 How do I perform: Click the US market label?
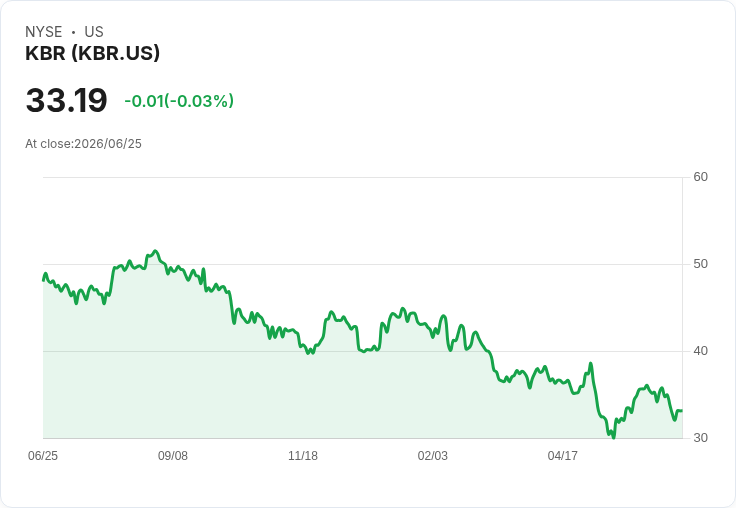[x=94, y=32]
